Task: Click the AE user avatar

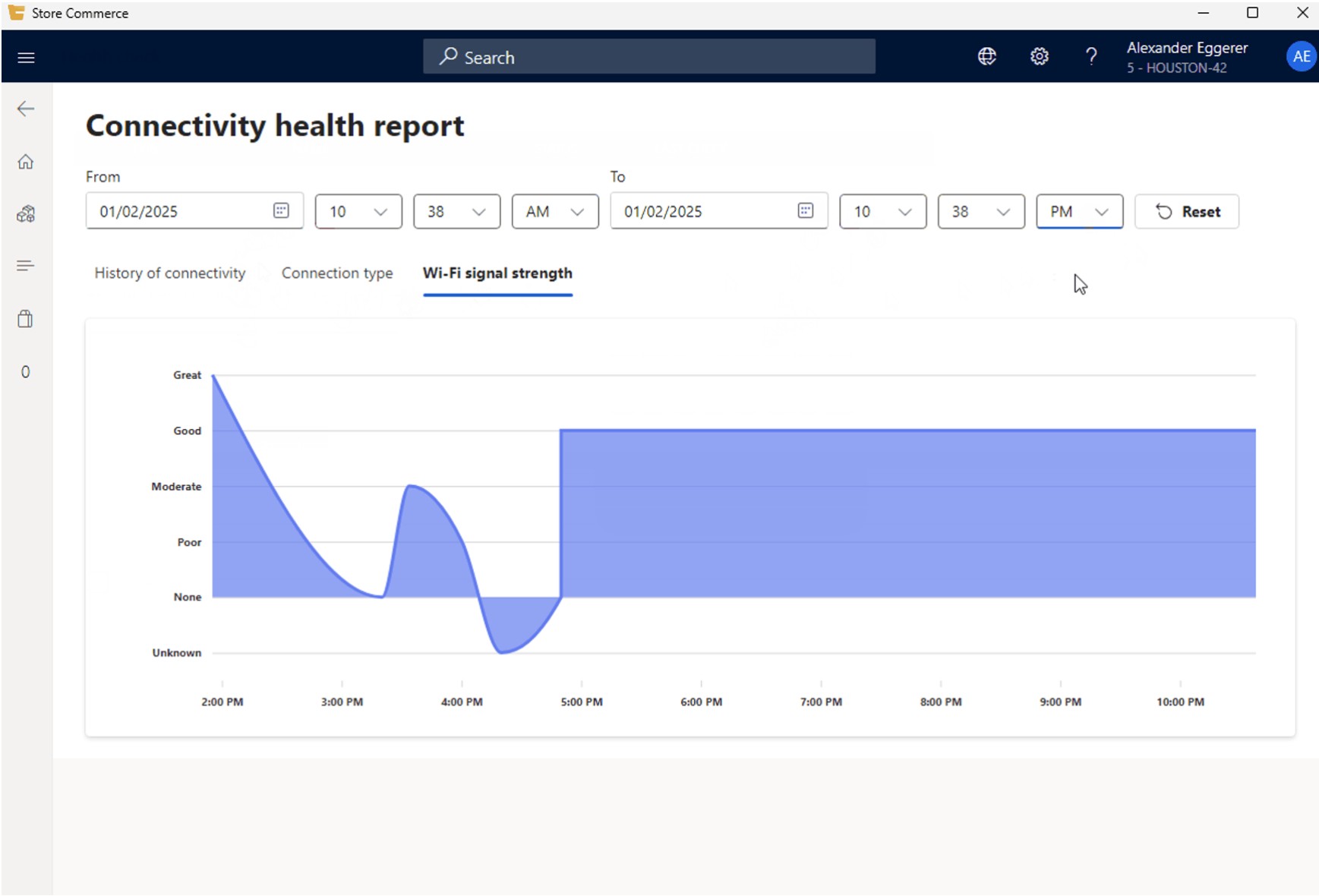Action: click(1301, 56)
